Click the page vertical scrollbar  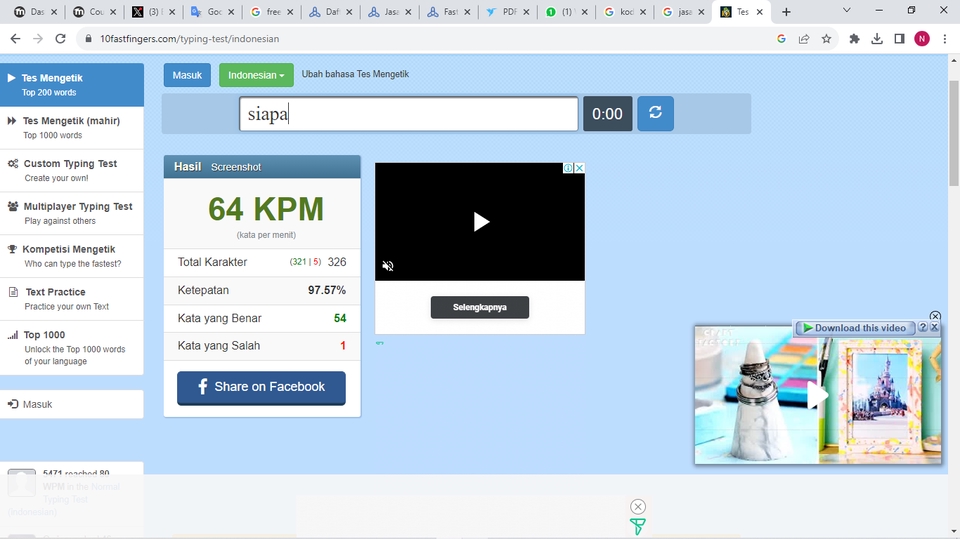coord(954,132)
